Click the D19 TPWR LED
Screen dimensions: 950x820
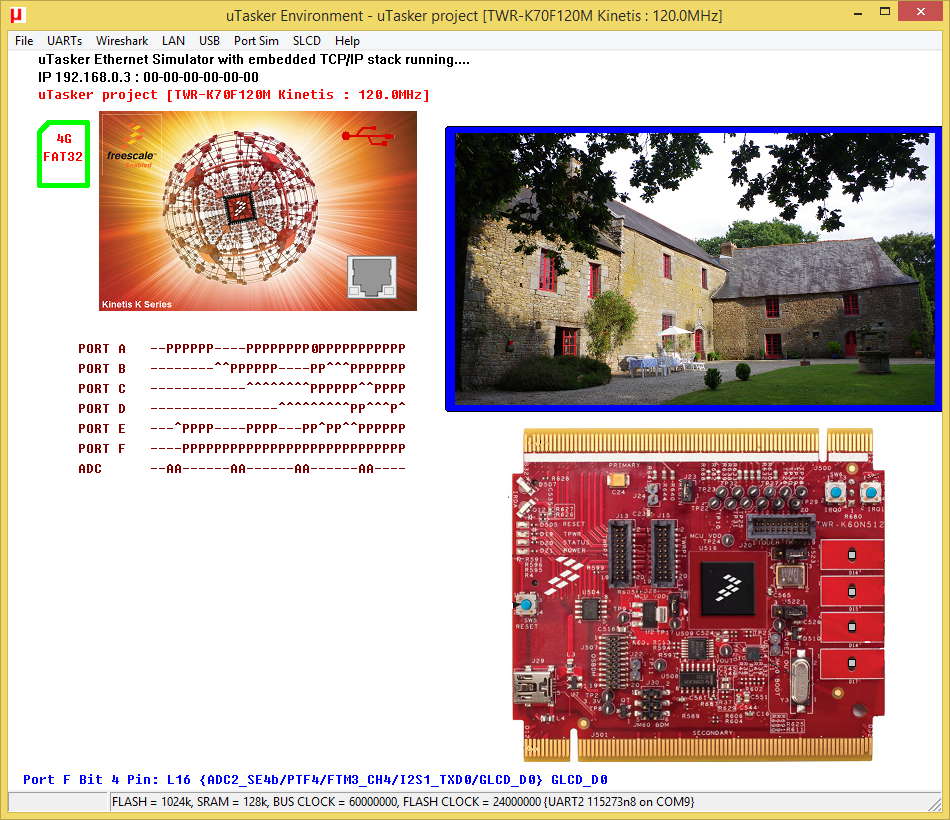(523, 534)
